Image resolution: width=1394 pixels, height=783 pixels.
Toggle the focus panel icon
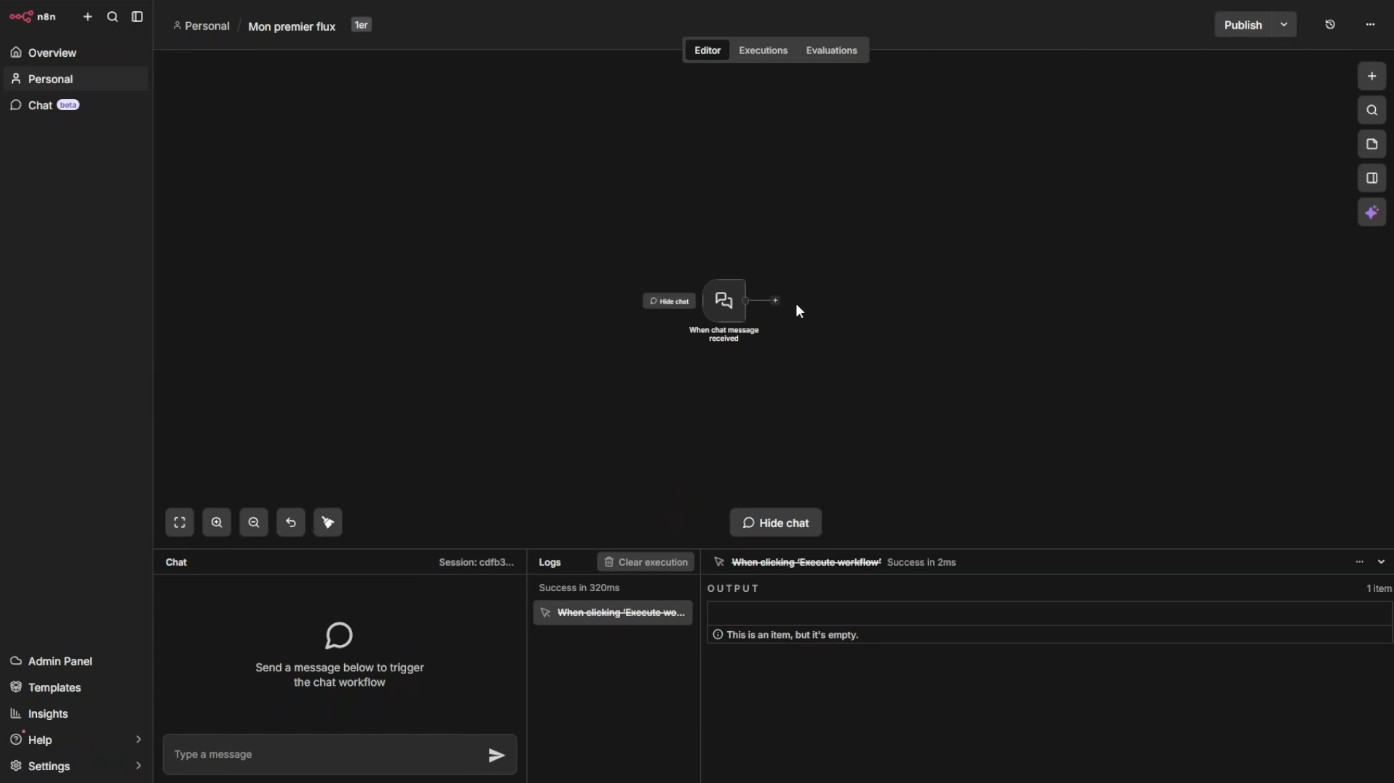point(1371,178)
